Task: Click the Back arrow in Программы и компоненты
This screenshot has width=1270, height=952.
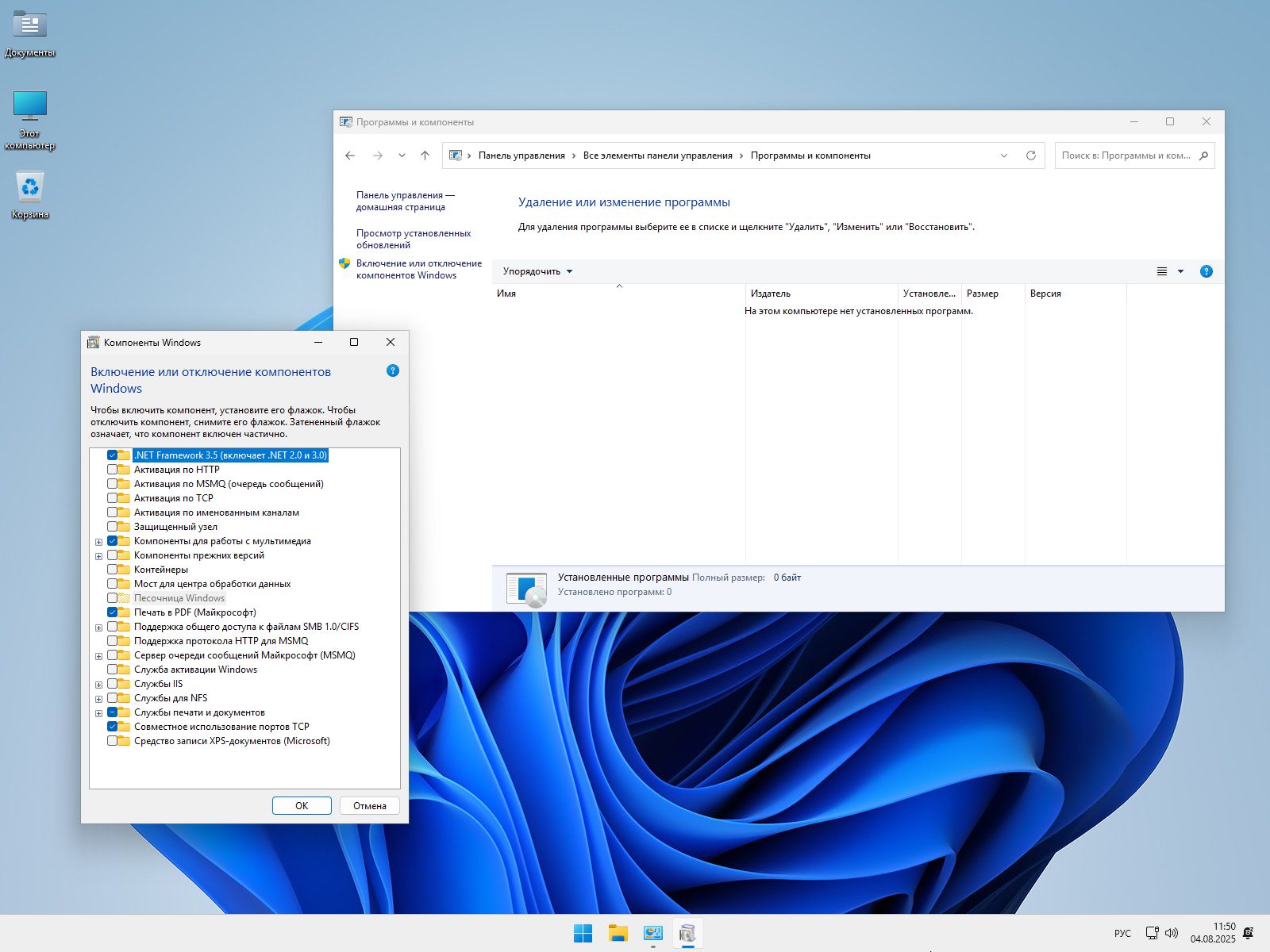Action: point(350,155)
